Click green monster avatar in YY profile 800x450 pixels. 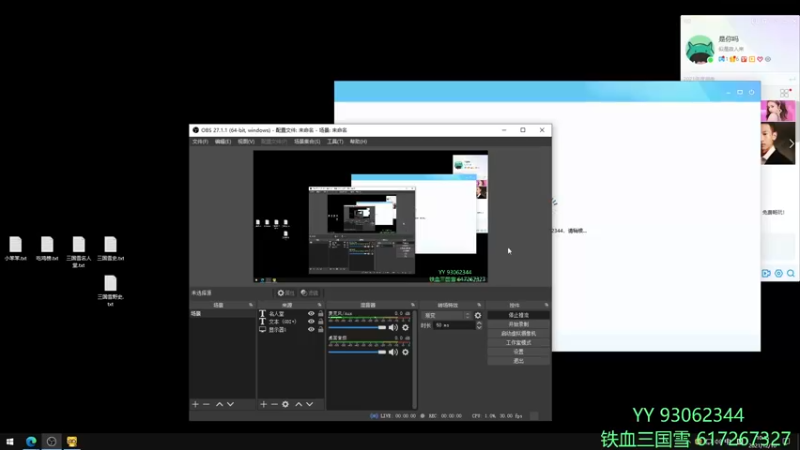(x=699, y=49)
